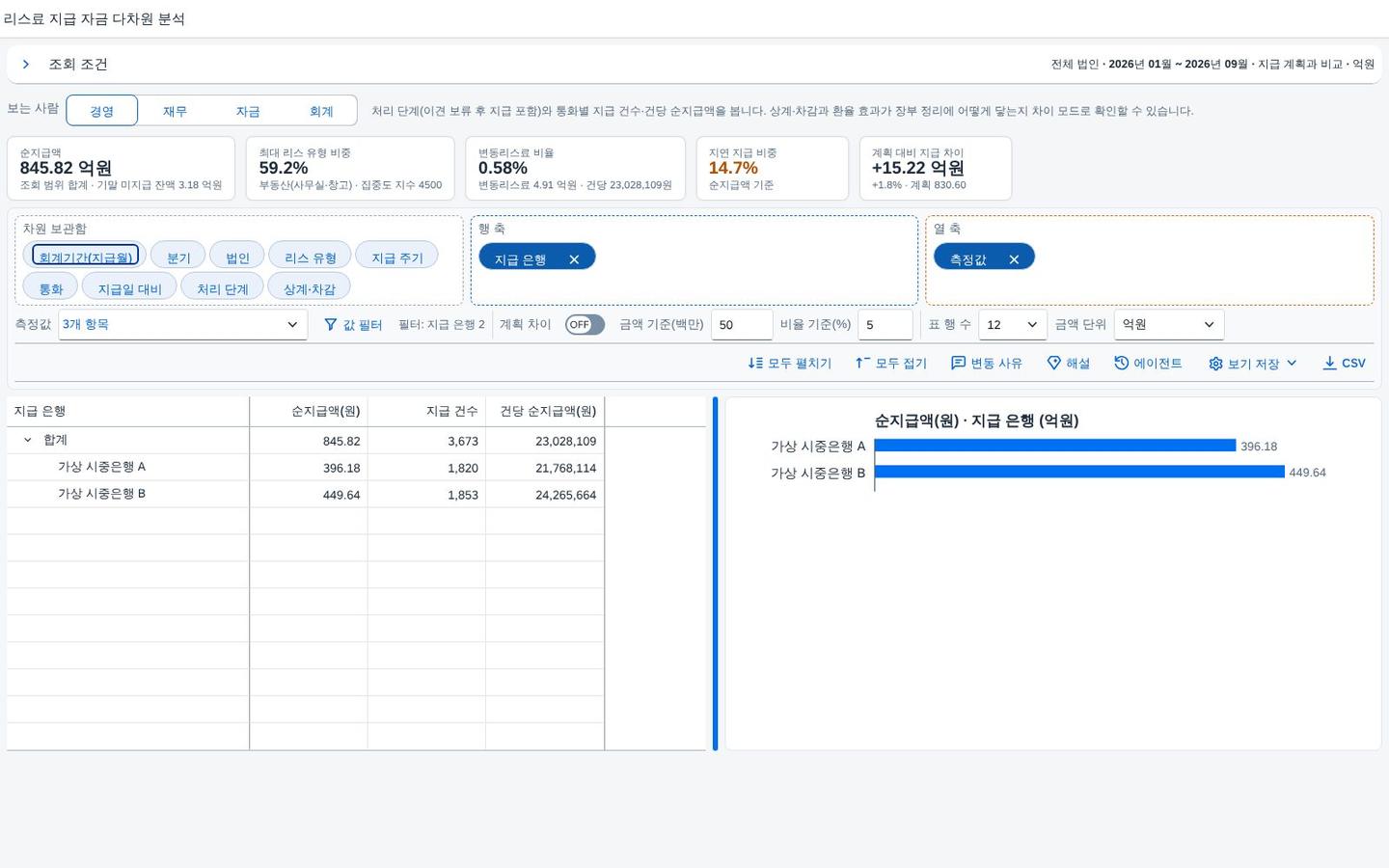1389x868 pixels.
Task: Pick the 법인 dimension chip
Action: click(237, 256)
